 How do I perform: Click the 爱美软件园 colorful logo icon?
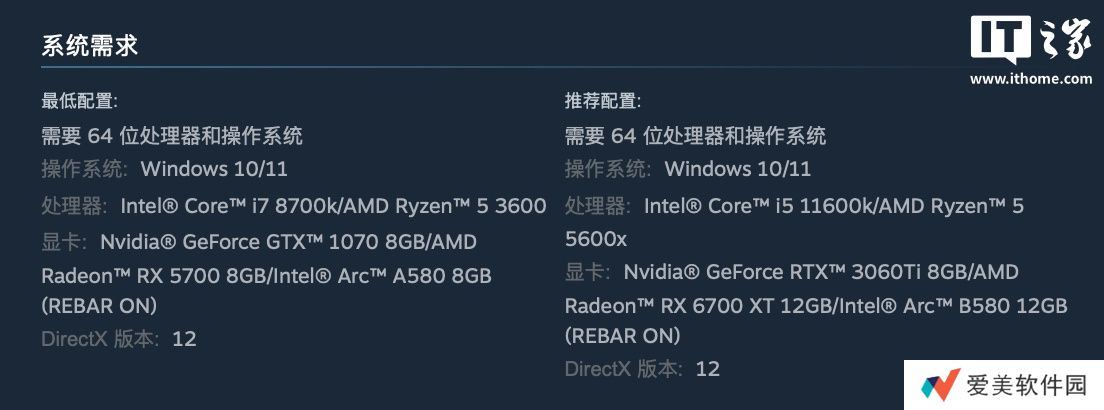point(941,386)
